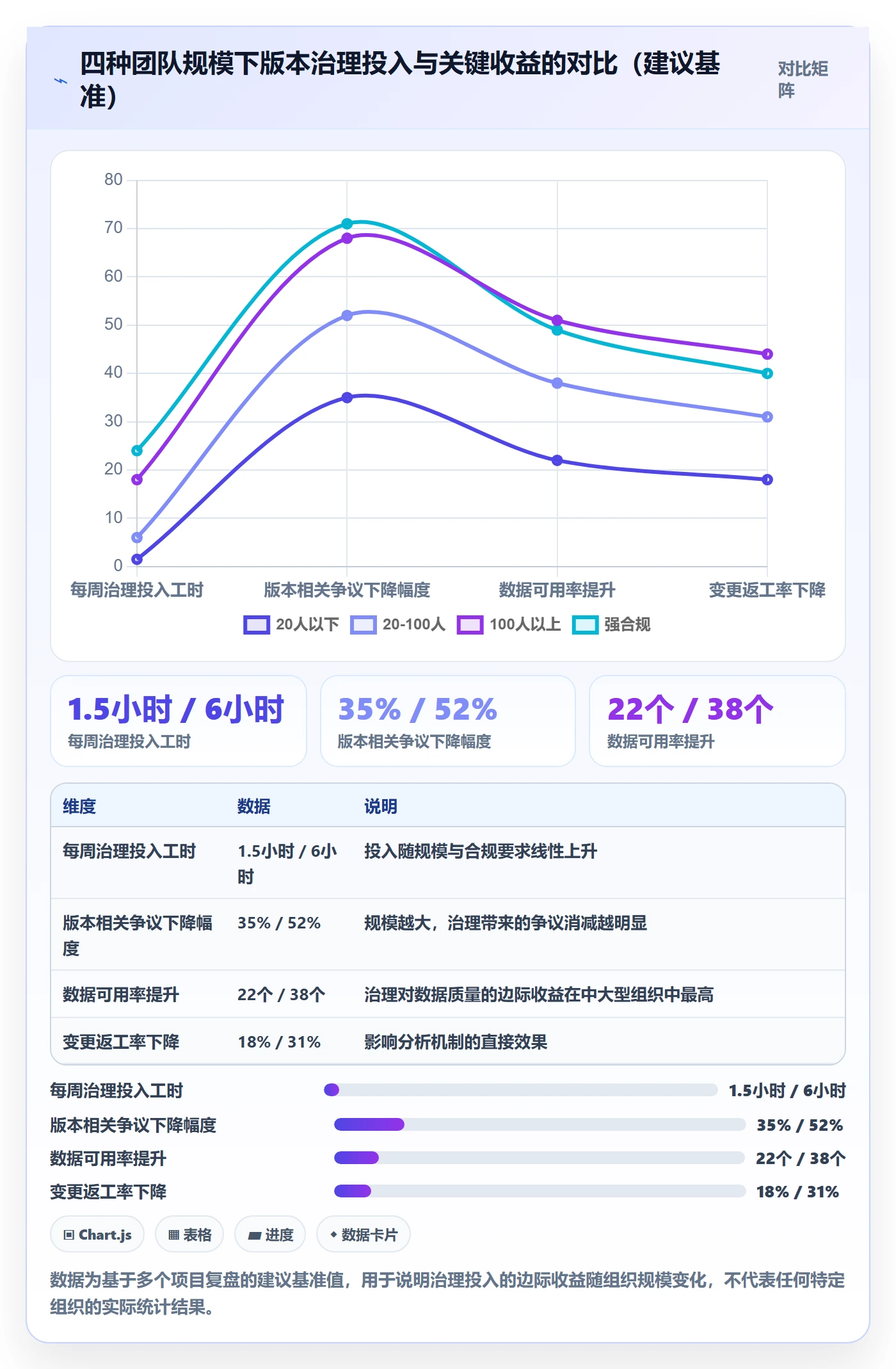Click table cell 18% / 31%
The width and height of the screenshot is (896, 1369).
pos(279,1042)
